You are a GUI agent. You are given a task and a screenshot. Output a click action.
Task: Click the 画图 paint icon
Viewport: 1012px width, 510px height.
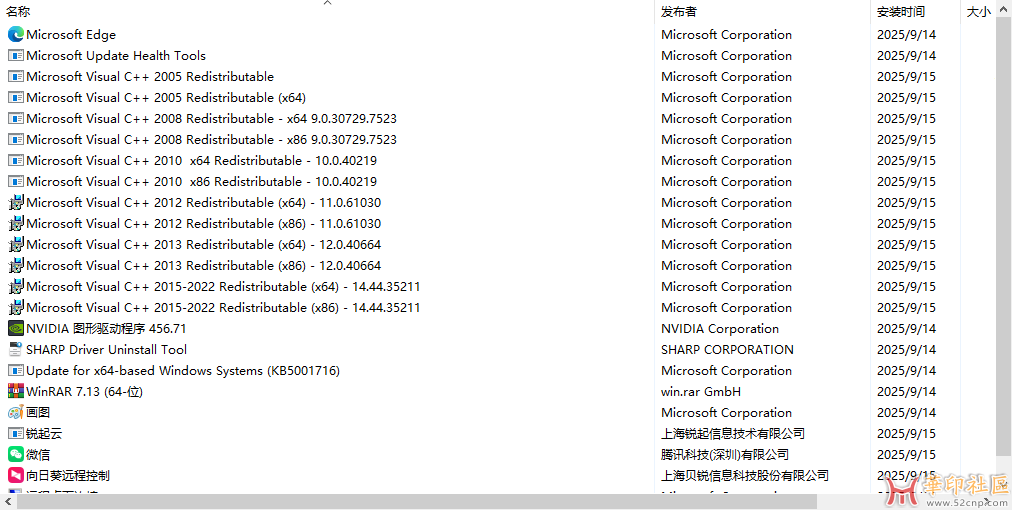click(x=15, y=413)
